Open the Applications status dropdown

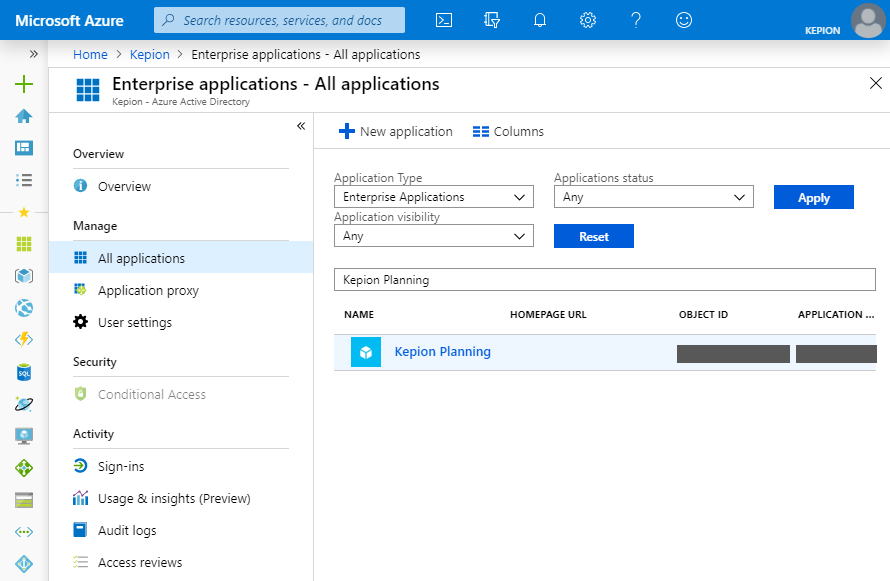tap(653, 197)
